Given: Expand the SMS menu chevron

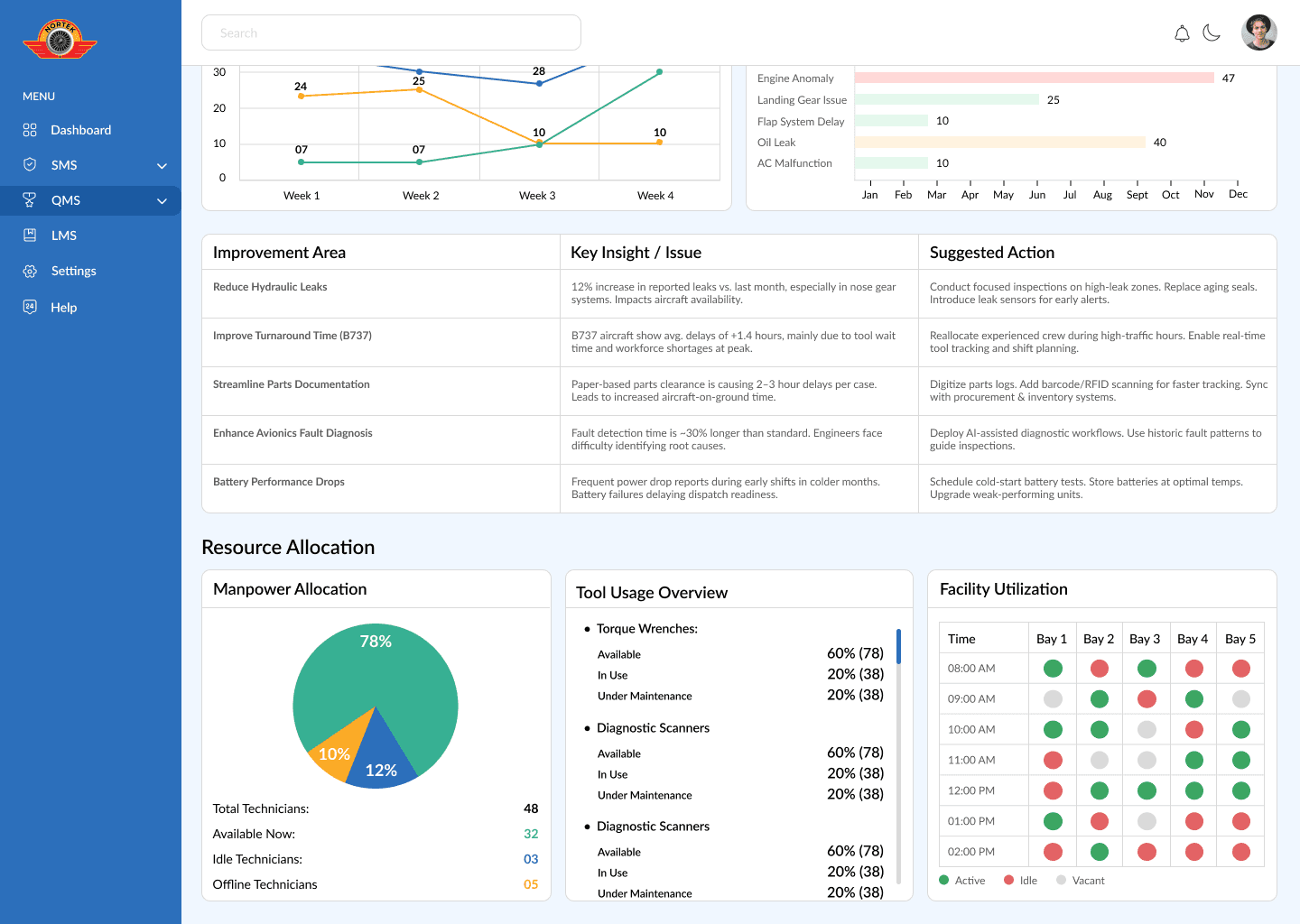Looking at the screenshot, I should 162,166.
